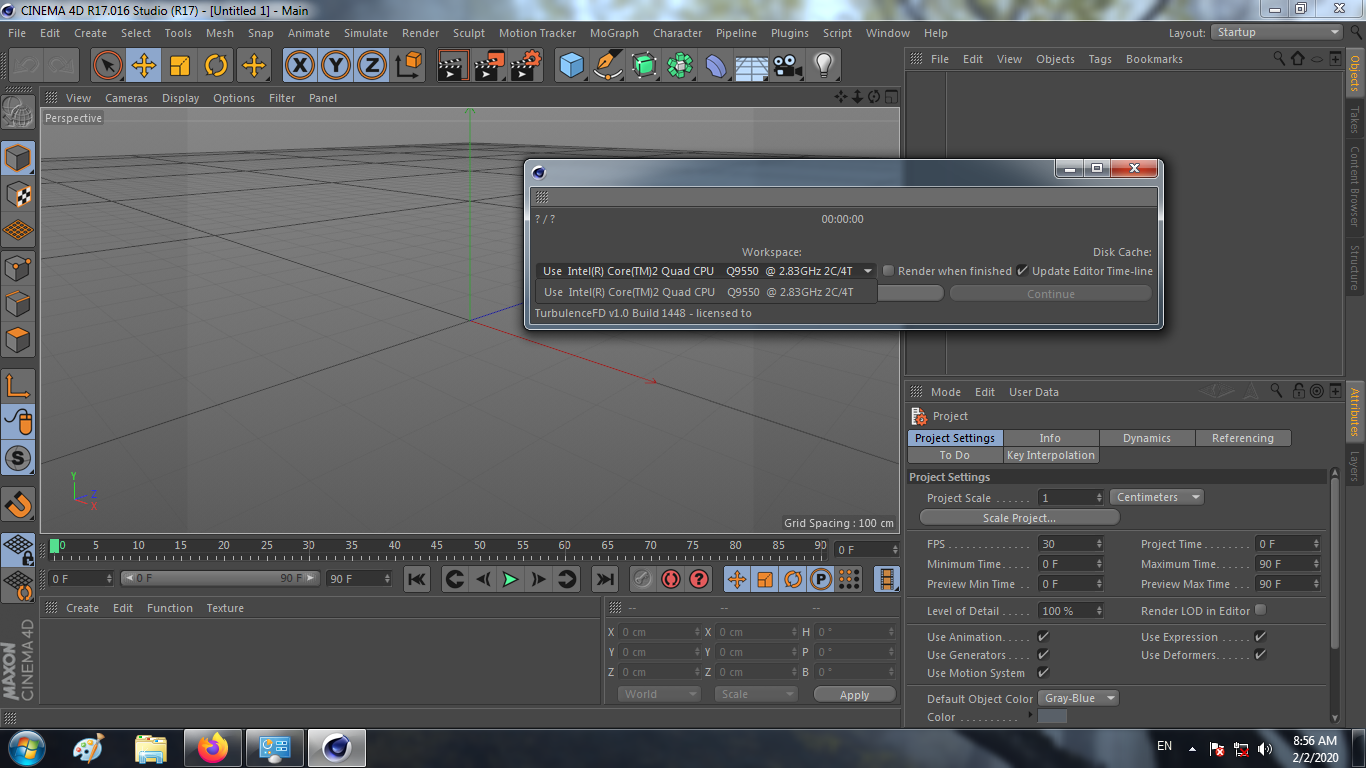Screen dimensions: 1366x768
Task: Open the deformer bend icon
Action: (x=717, y=66)
